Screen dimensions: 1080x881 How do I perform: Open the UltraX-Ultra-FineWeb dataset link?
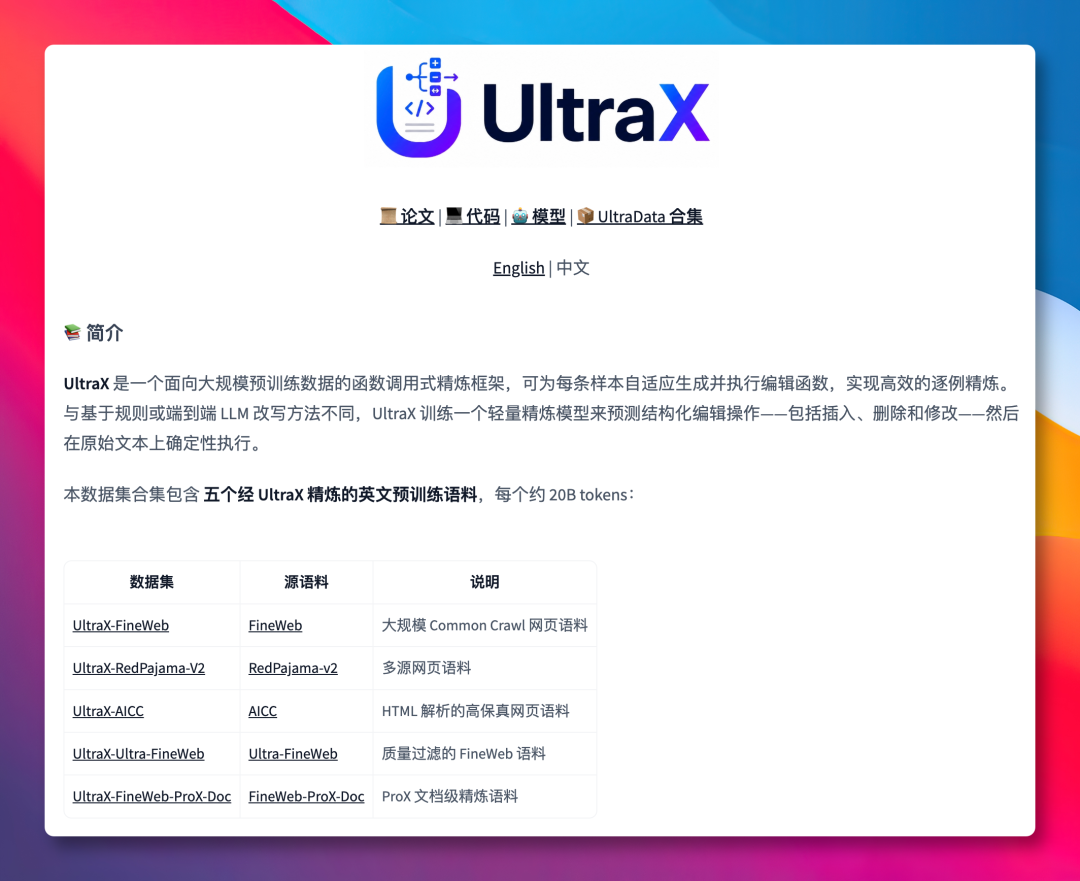click(138, 754)
